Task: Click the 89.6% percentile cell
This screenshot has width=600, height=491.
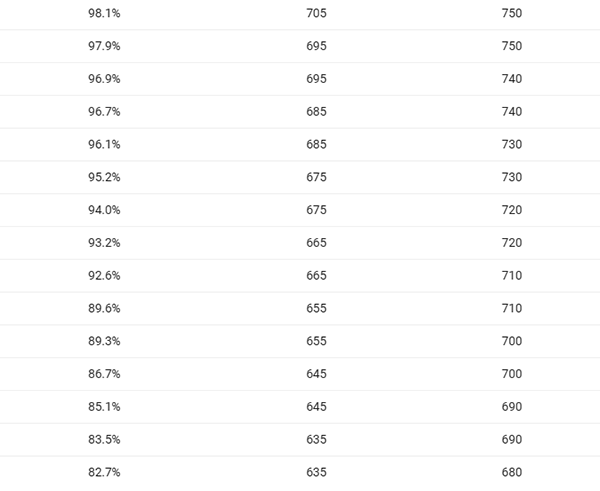Action: pos(104,308)
